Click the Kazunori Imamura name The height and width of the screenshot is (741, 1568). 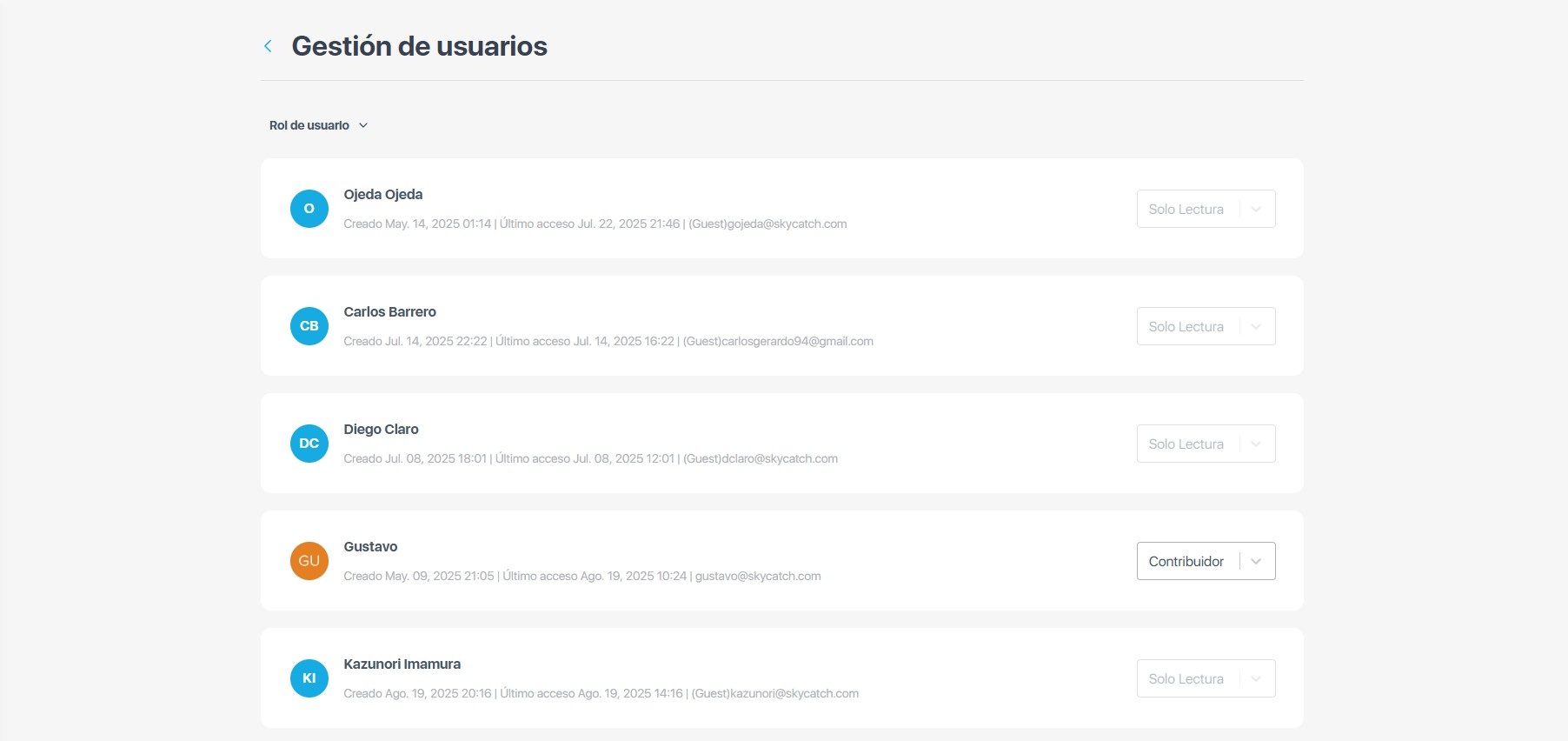coord(402,664)
